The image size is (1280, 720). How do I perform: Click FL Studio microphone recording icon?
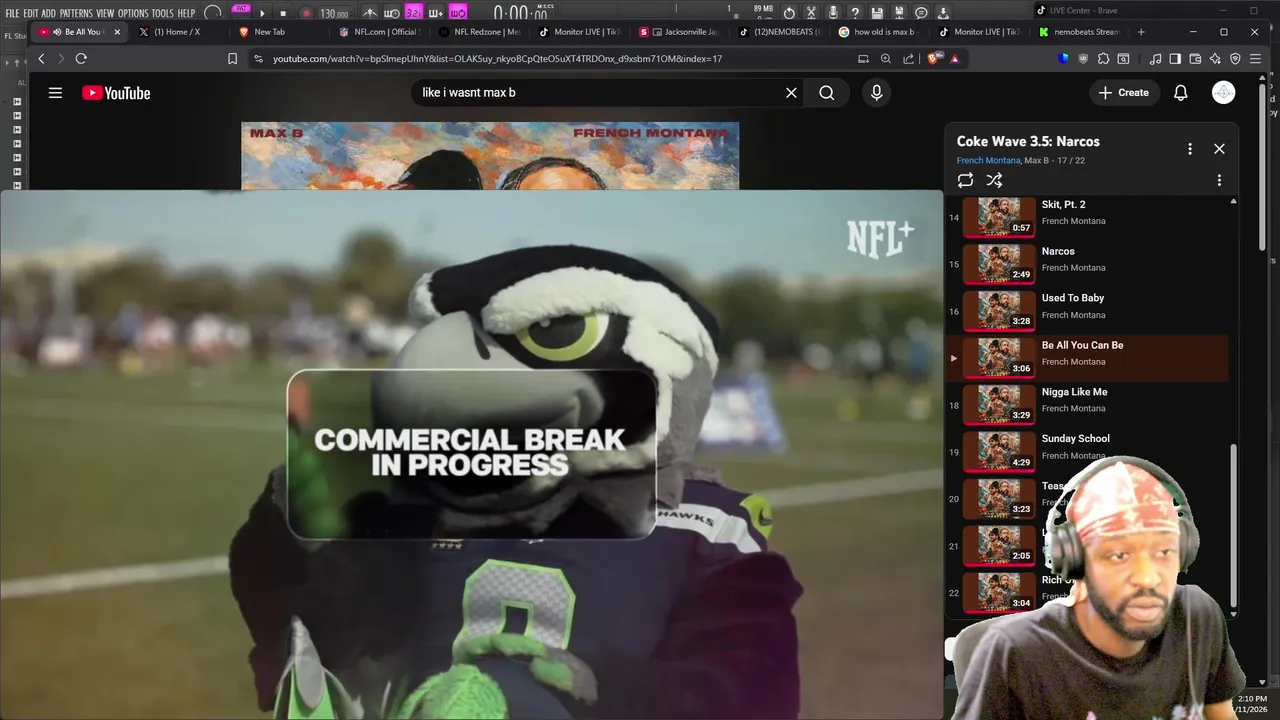tap(833, 13)
